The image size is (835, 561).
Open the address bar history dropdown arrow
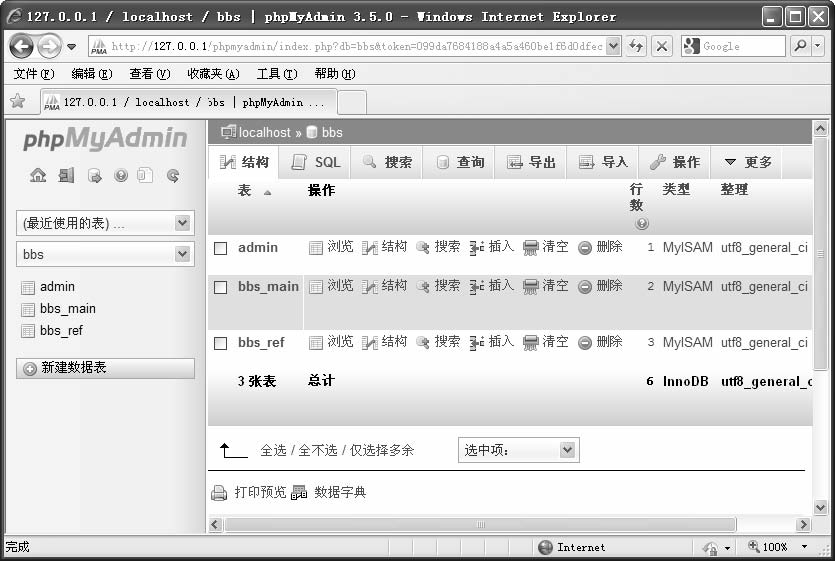[x=613, y=46]
